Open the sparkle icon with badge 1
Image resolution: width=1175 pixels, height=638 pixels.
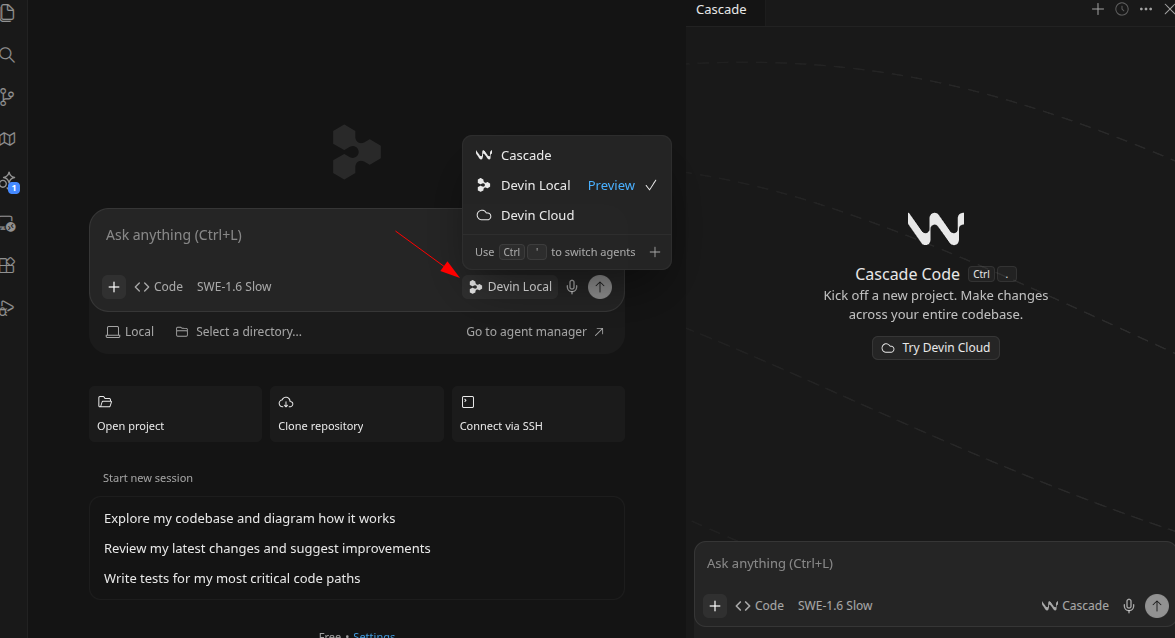[9, 182]
